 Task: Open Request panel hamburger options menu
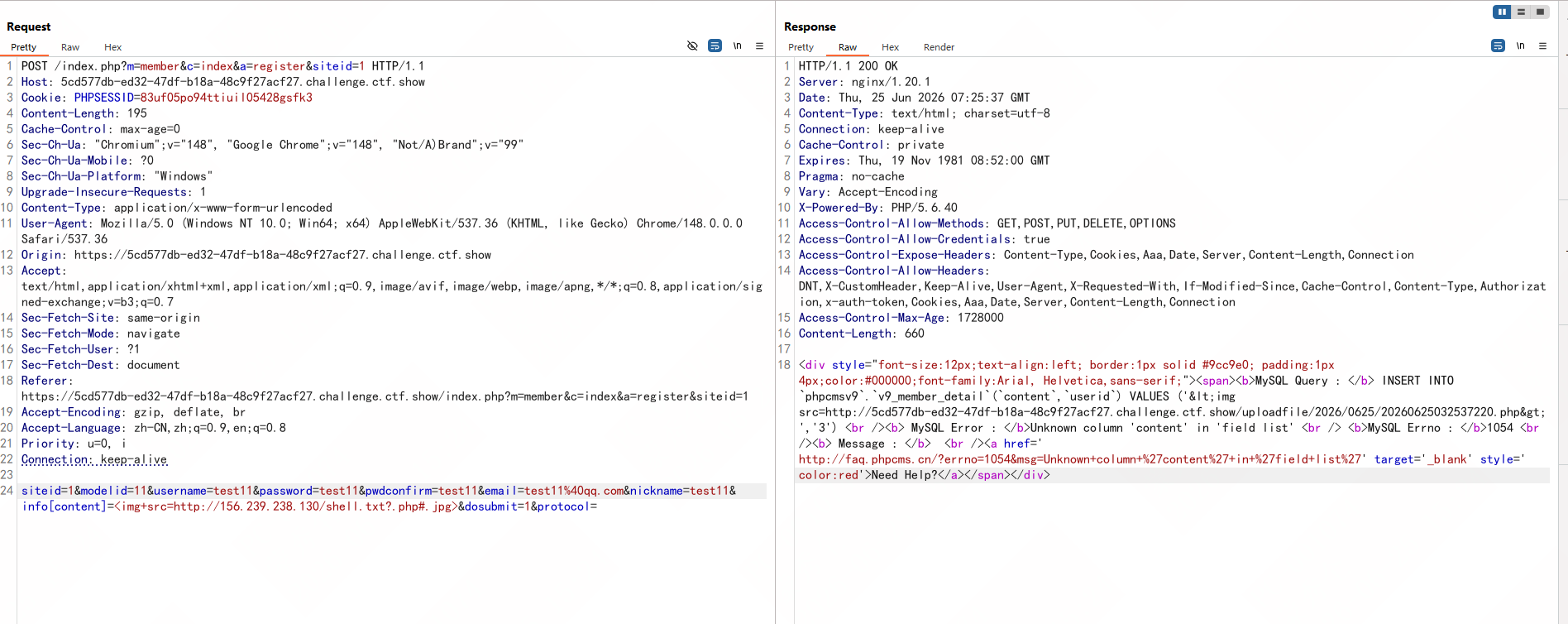759,46
